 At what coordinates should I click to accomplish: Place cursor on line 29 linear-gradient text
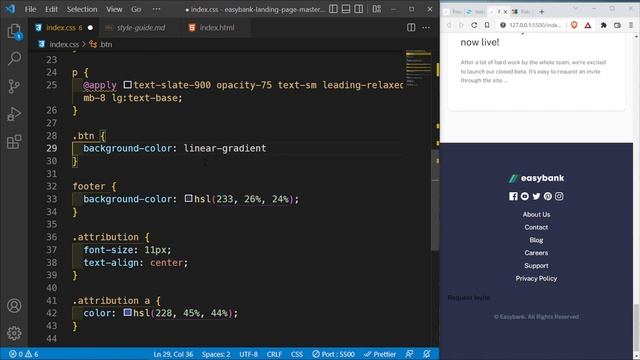click(224, 148)
